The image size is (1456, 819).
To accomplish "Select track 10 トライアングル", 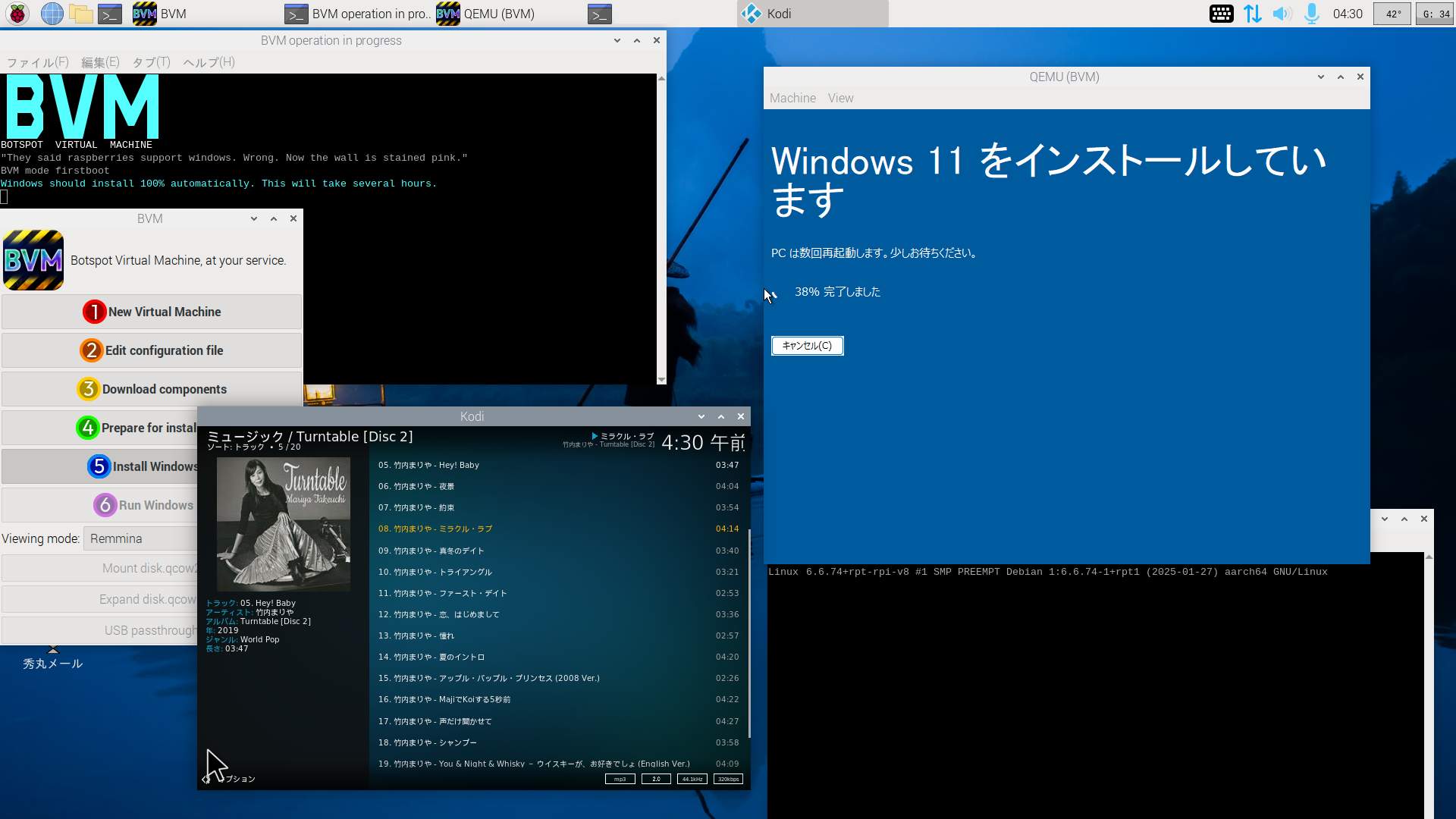I will [x=559, y=572].
